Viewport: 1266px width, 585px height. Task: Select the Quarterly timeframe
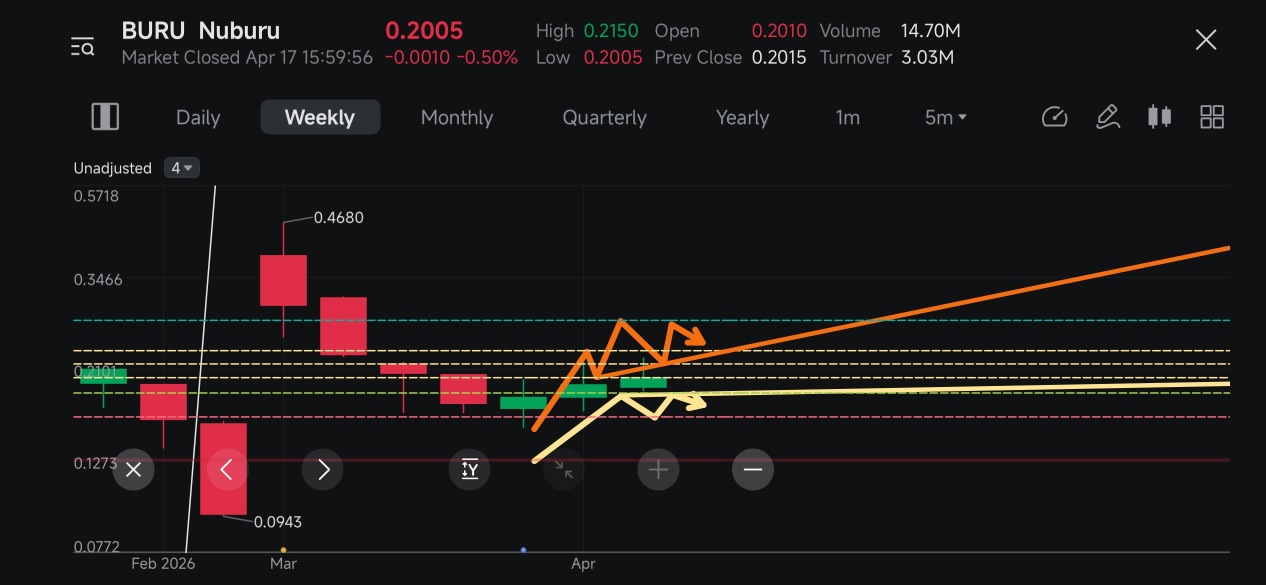[x=605, y=117]
